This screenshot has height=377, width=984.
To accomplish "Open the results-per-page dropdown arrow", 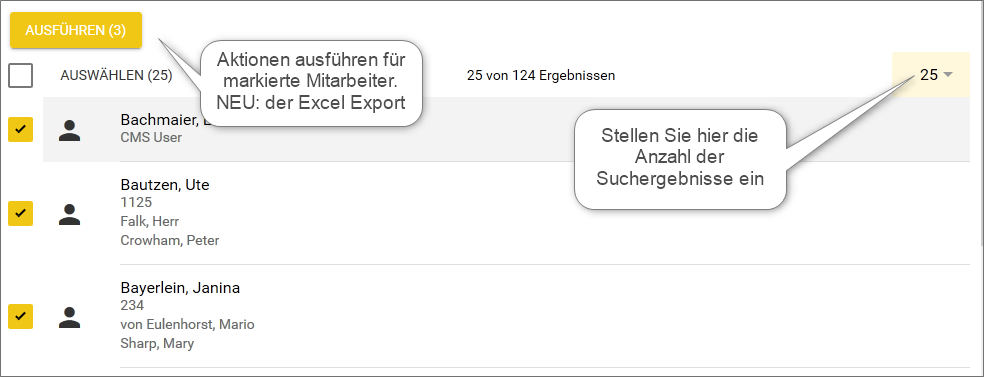I will pyautogui.click(x=948, y=75).
